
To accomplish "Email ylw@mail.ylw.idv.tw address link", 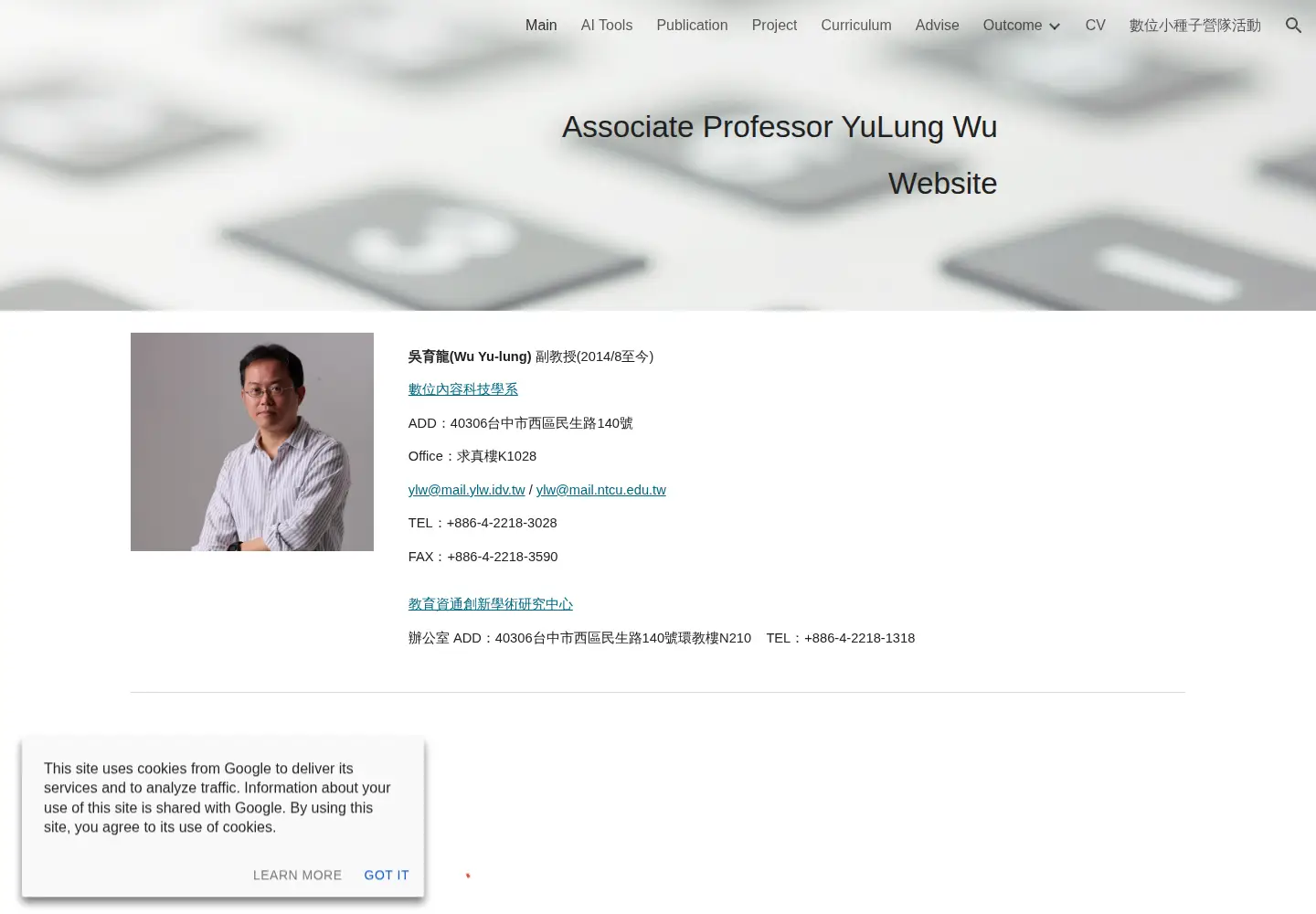I will tap(467, 490).
